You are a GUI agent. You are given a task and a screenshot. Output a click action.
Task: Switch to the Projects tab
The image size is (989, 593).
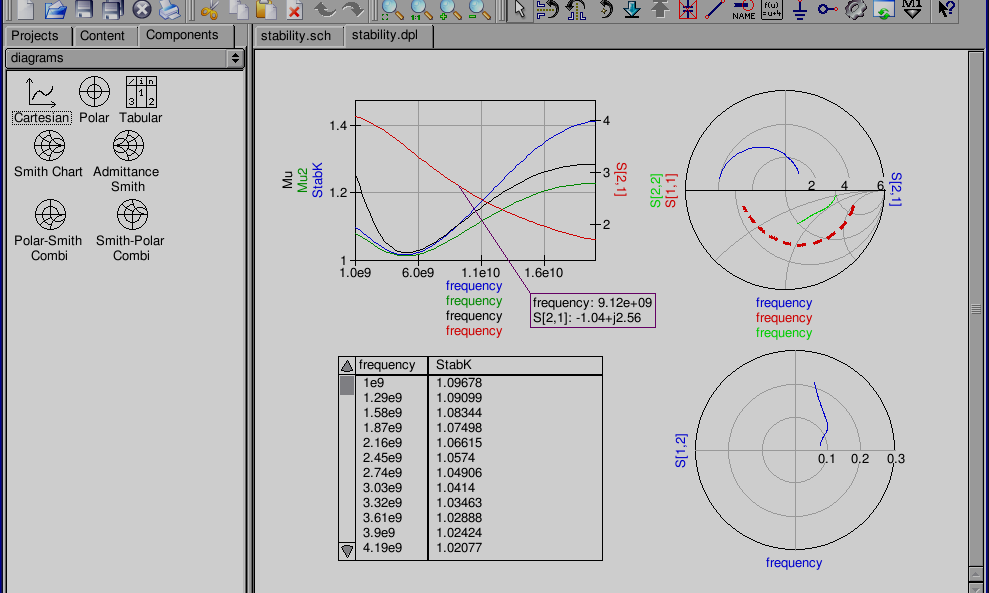pyautogui.click(x=35, y=36)
